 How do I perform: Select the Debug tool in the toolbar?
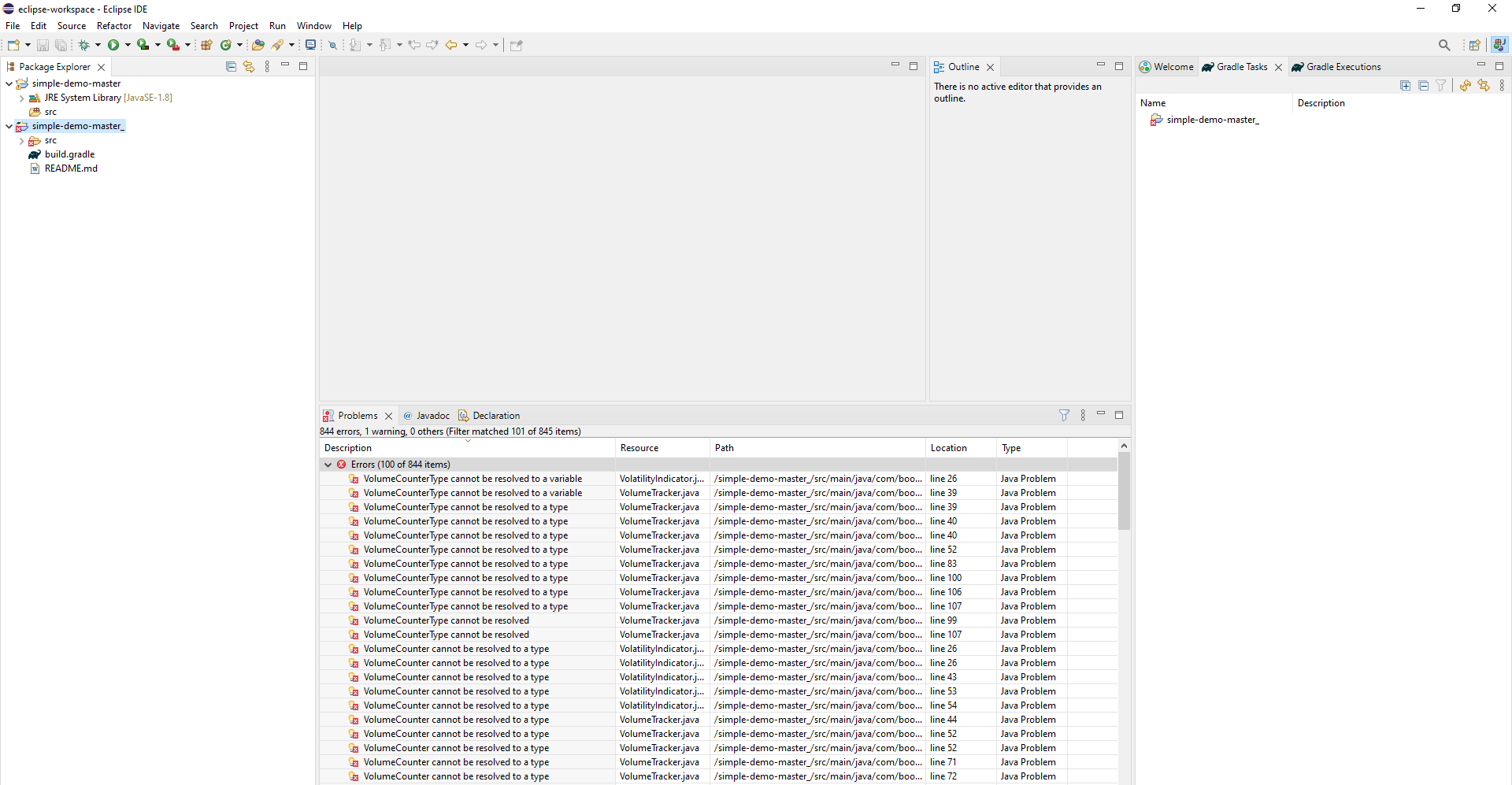(85, 45)
